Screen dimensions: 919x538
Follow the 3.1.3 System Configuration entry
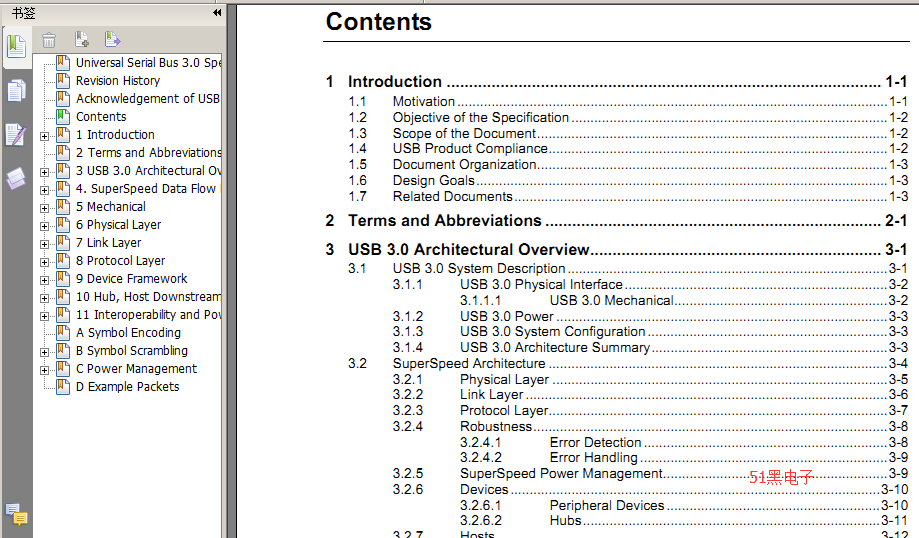(651, 332)
